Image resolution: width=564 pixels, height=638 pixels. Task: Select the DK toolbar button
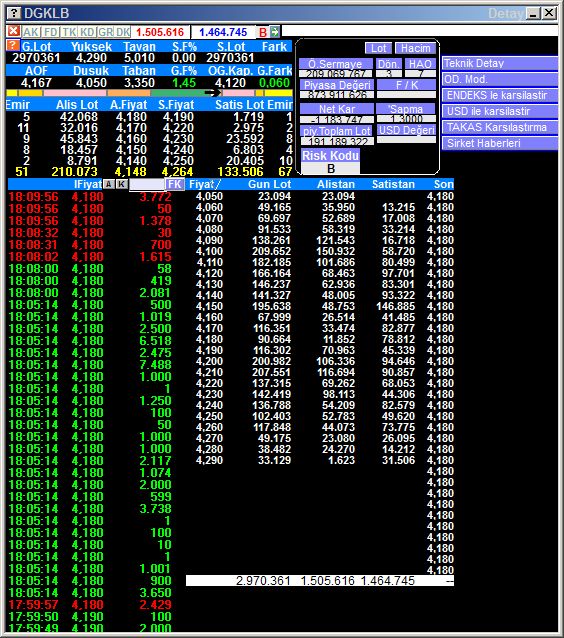pos(122,32)
